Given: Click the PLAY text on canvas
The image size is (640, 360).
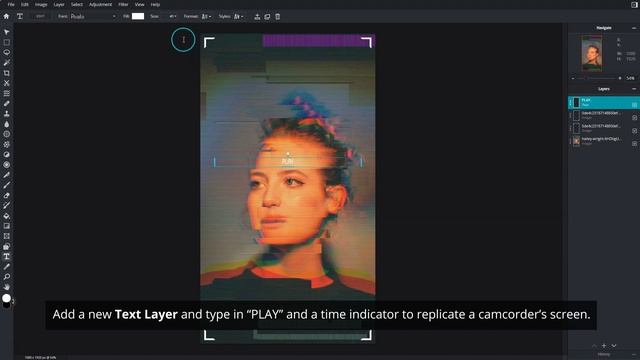Looking at the screenshot, I should (x=287, y=162).
